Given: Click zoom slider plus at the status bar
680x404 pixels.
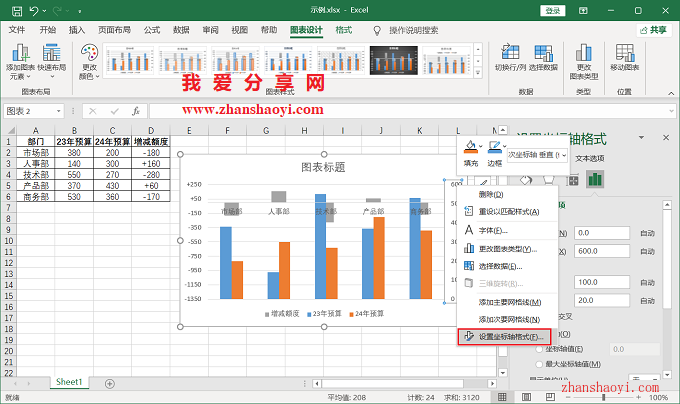Looking at the screenshot, I should click(x=638, y=397).
